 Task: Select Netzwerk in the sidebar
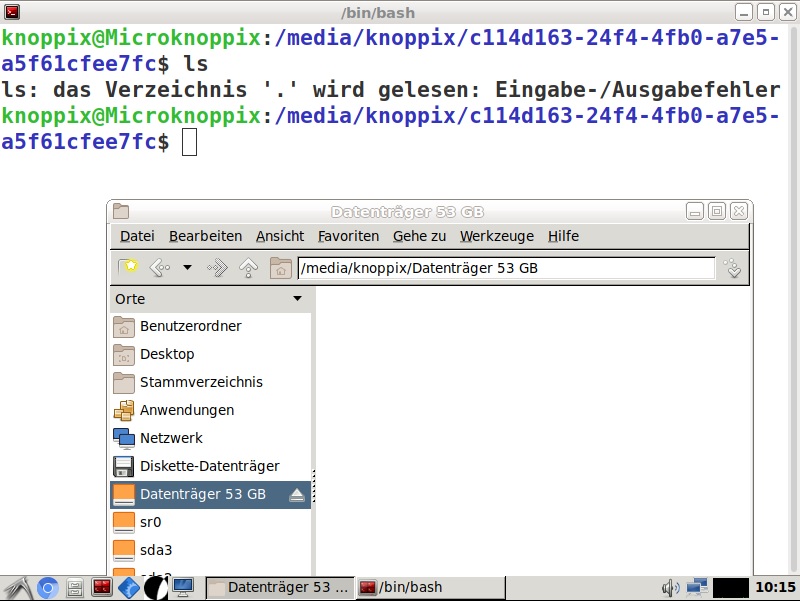pyautogui.click(x=171, y=438)
